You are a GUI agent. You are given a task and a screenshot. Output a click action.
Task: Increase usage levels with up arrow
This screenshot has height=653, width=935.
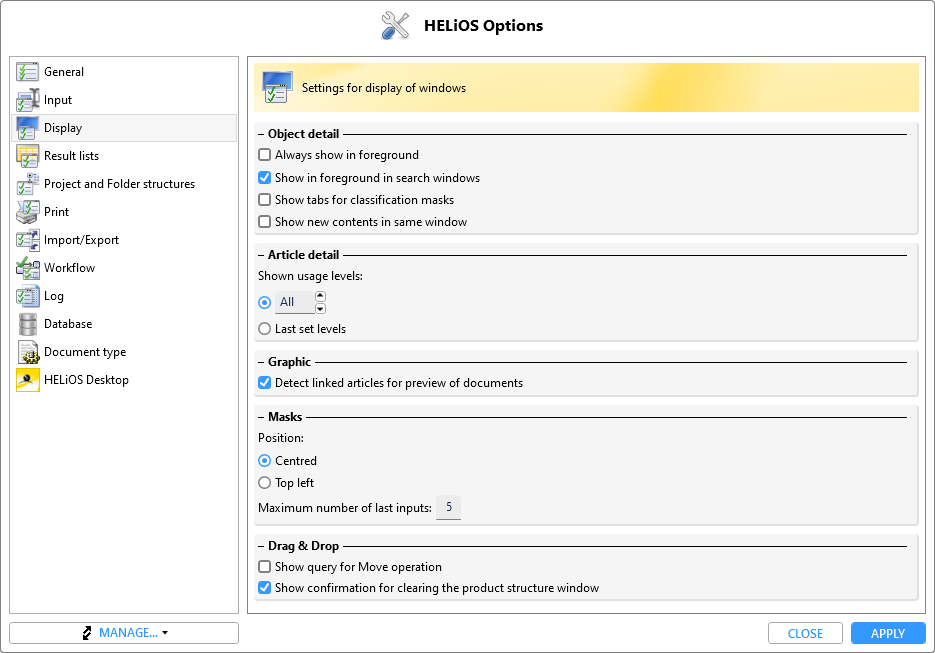coord(320,297)
